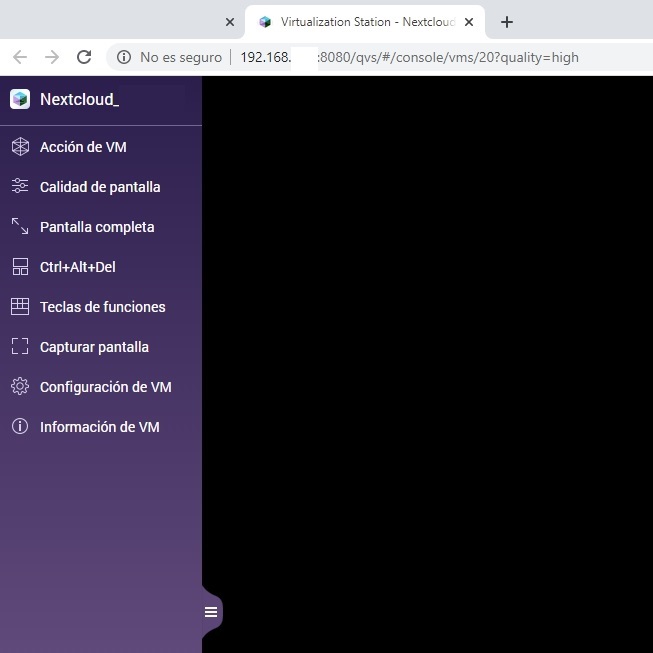Close the Virtualization Station - Nextcloud tab
This screenshot has height=653, width=653.
pyautogui.click(x=469, y=22)
